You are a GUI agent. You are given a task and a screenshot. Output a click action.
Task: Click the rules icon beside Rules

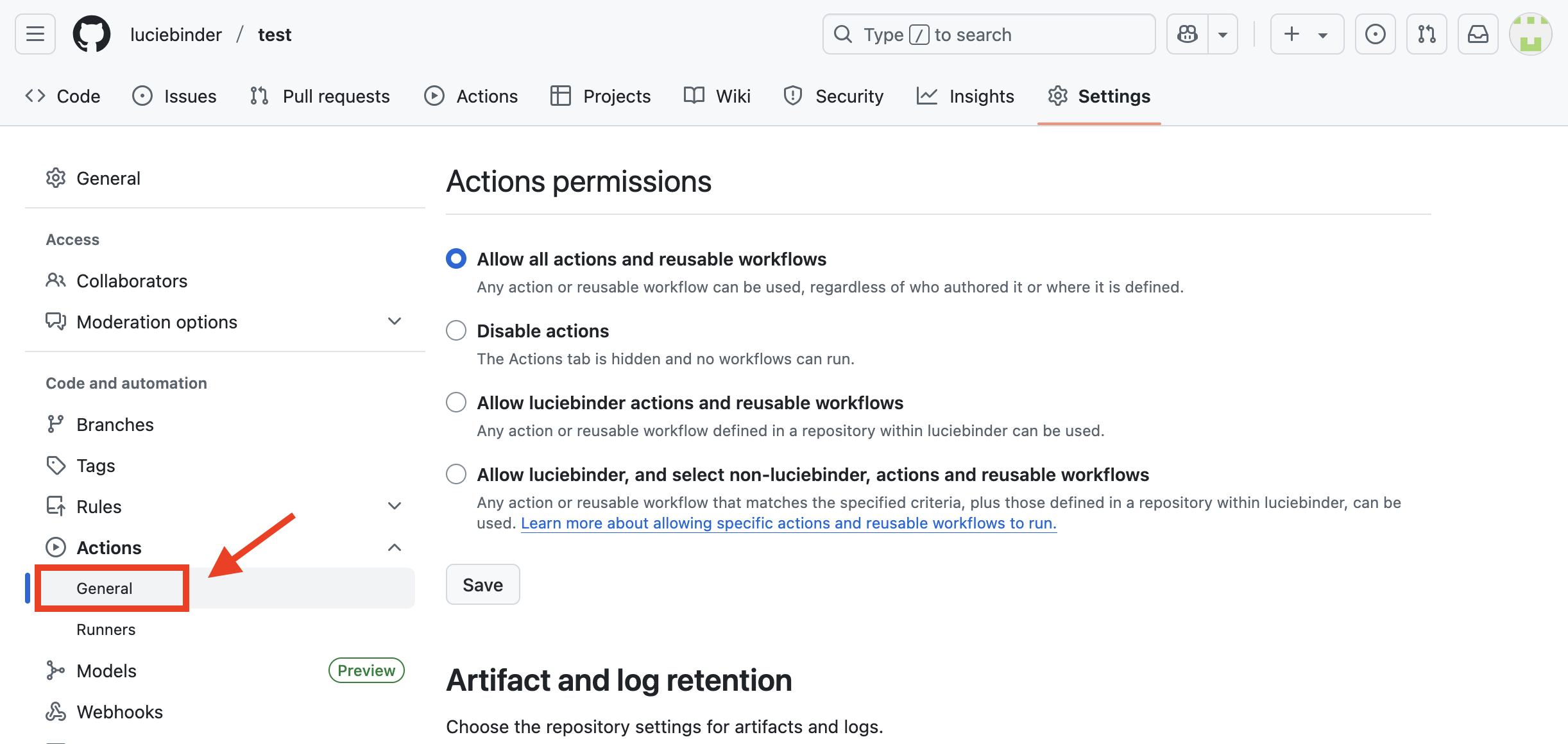pyautogui.click(x=56, y=506)
